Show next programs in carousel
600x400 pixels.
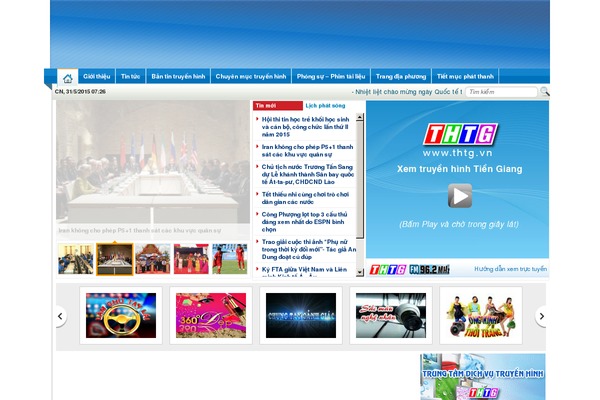540,316
